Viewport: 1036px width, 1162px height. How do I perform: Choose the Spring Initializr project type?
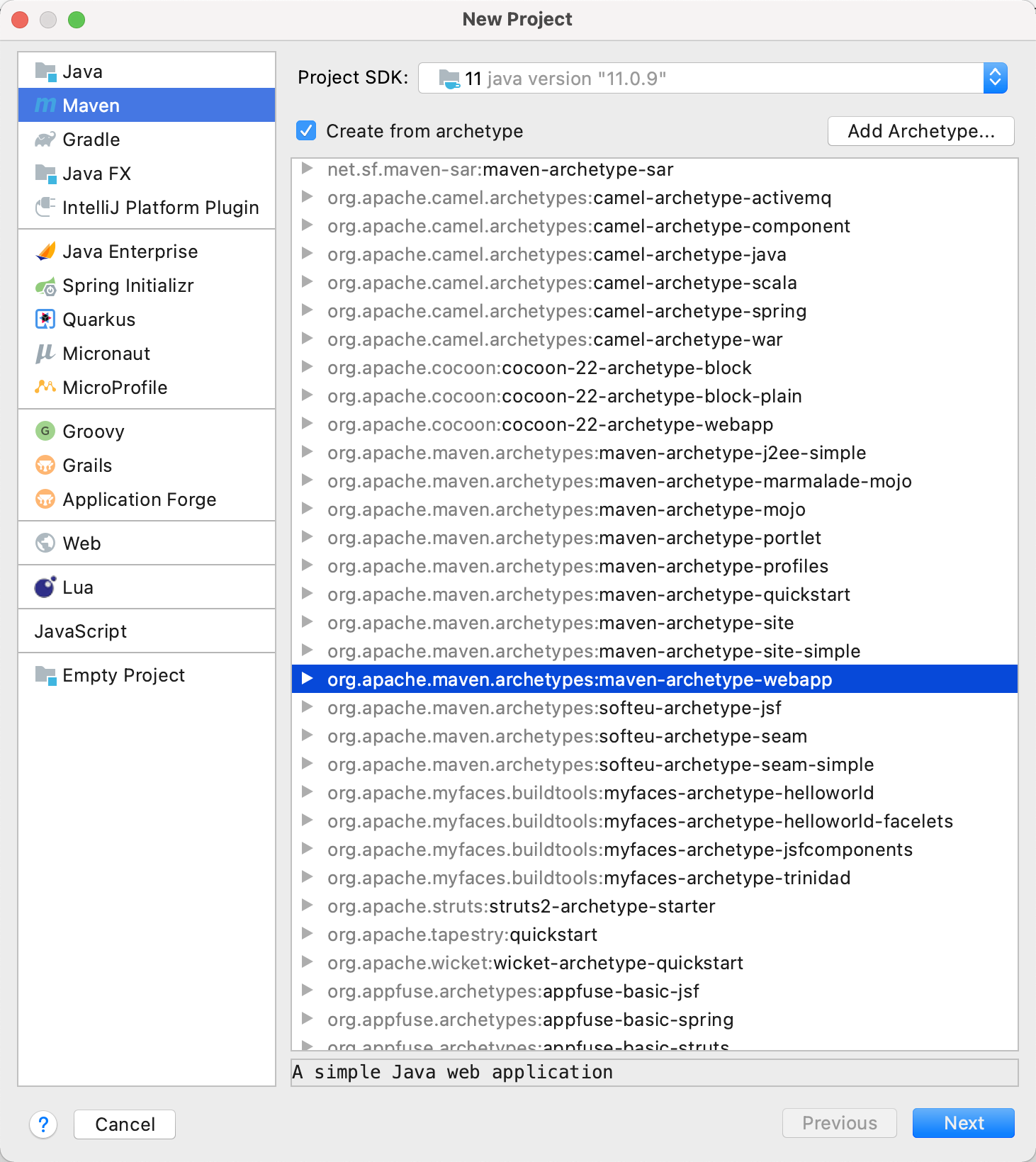(x=147, y=286)
